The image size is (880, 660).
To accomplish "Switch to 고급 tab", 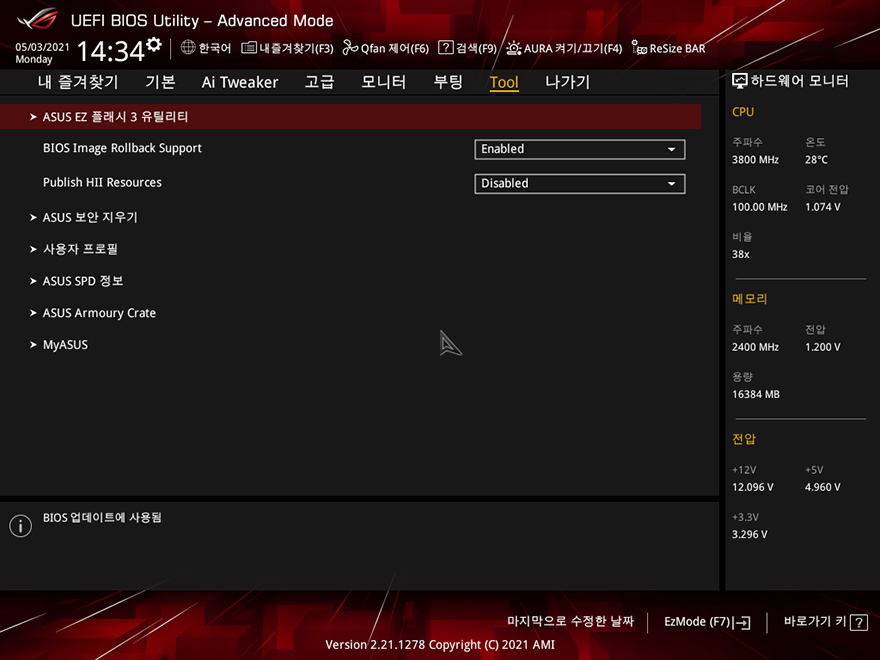I will [319, 82].
